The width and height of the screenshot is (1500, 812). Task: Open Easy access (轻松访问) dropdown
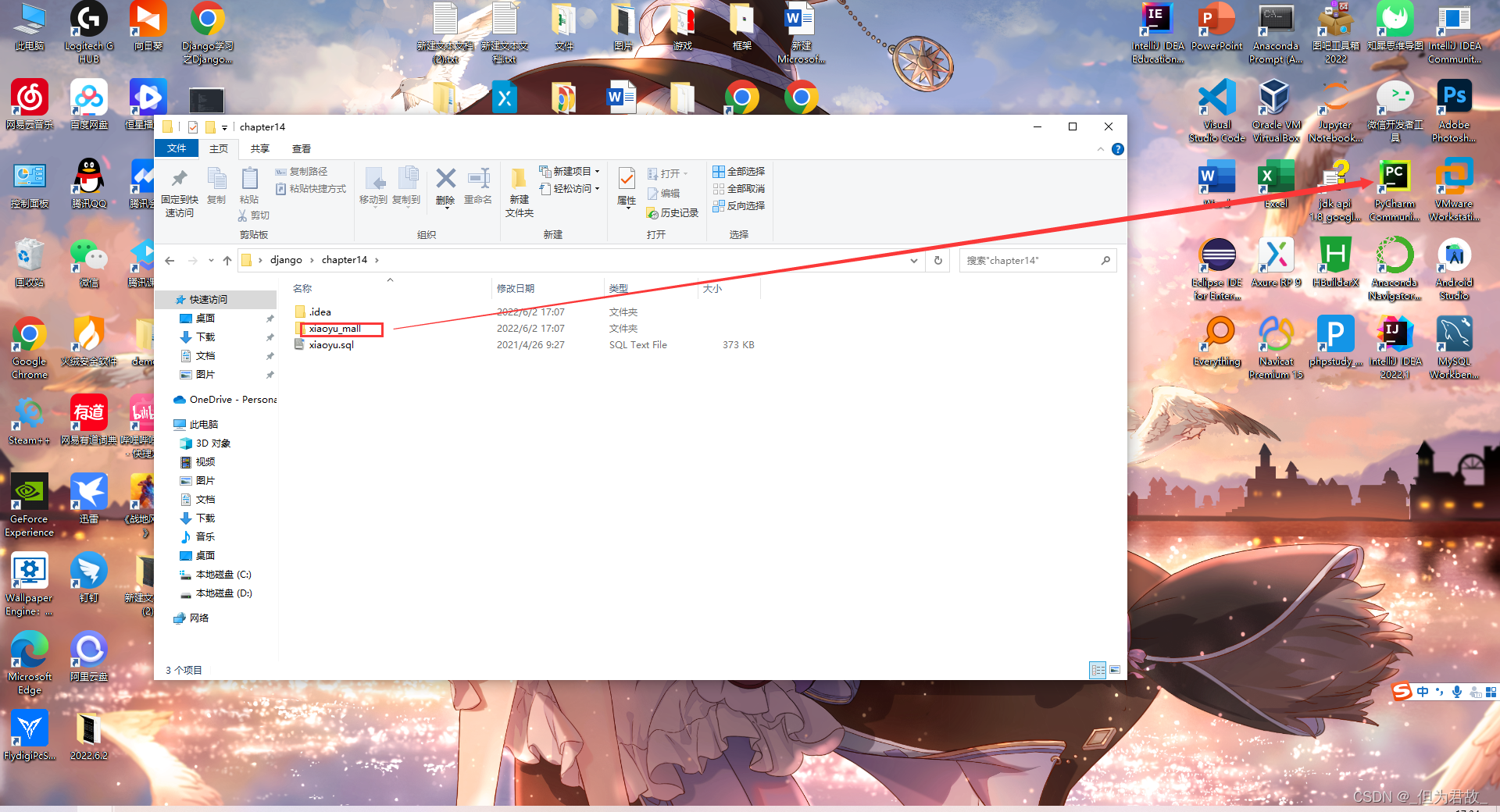(x=570, y=189)
